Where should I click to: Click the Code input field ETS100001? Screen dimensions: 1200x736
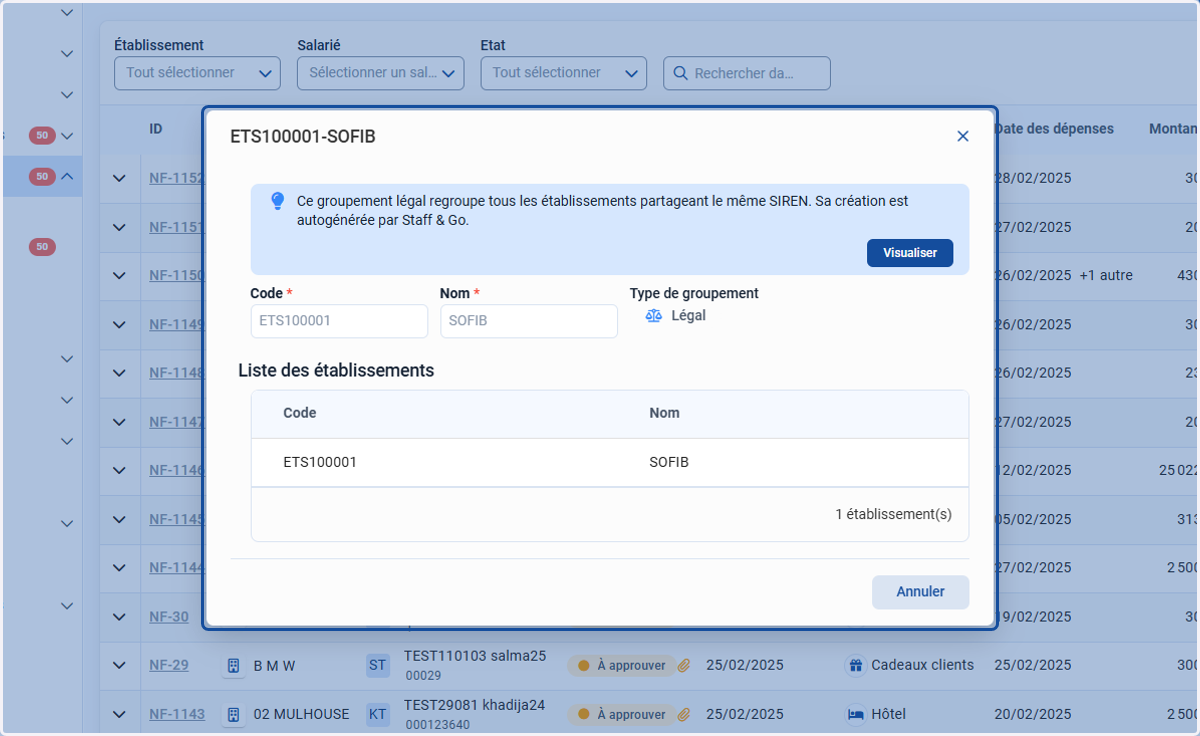(339, 321)
